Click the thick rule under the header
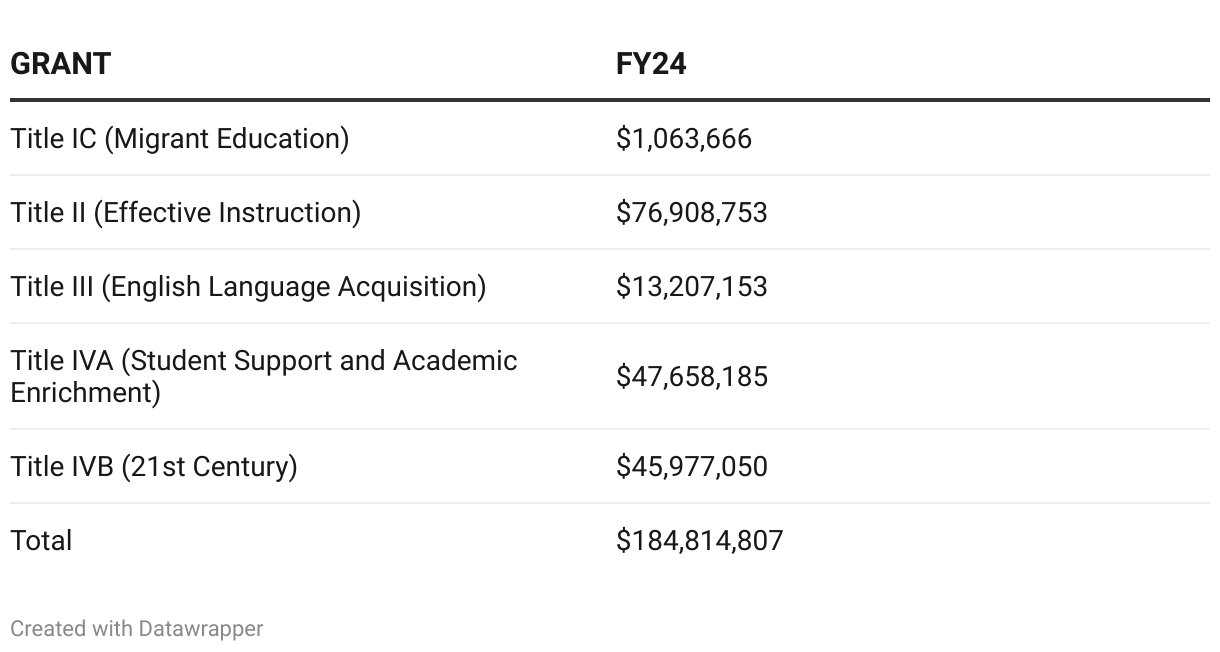 tap(610, 100)
